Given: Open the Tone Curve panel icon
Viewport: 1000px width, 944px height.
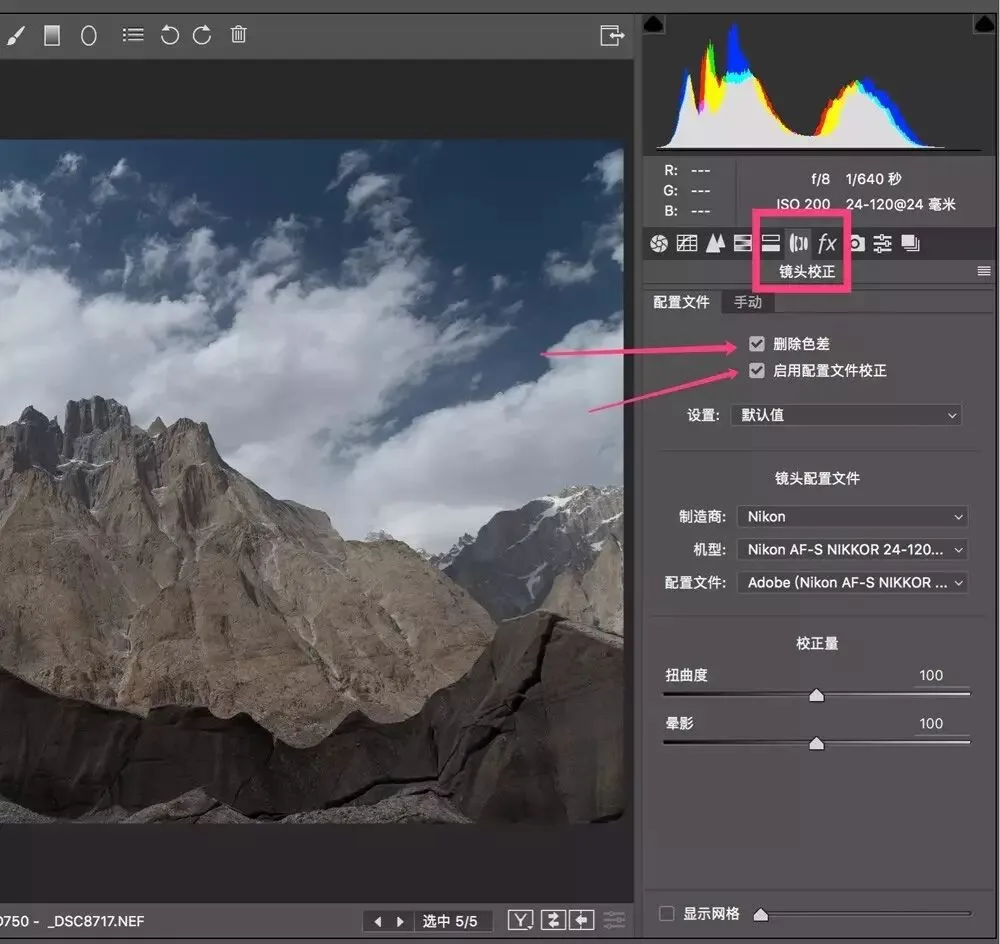Looking at the screenshot, I should coord(687,243).
